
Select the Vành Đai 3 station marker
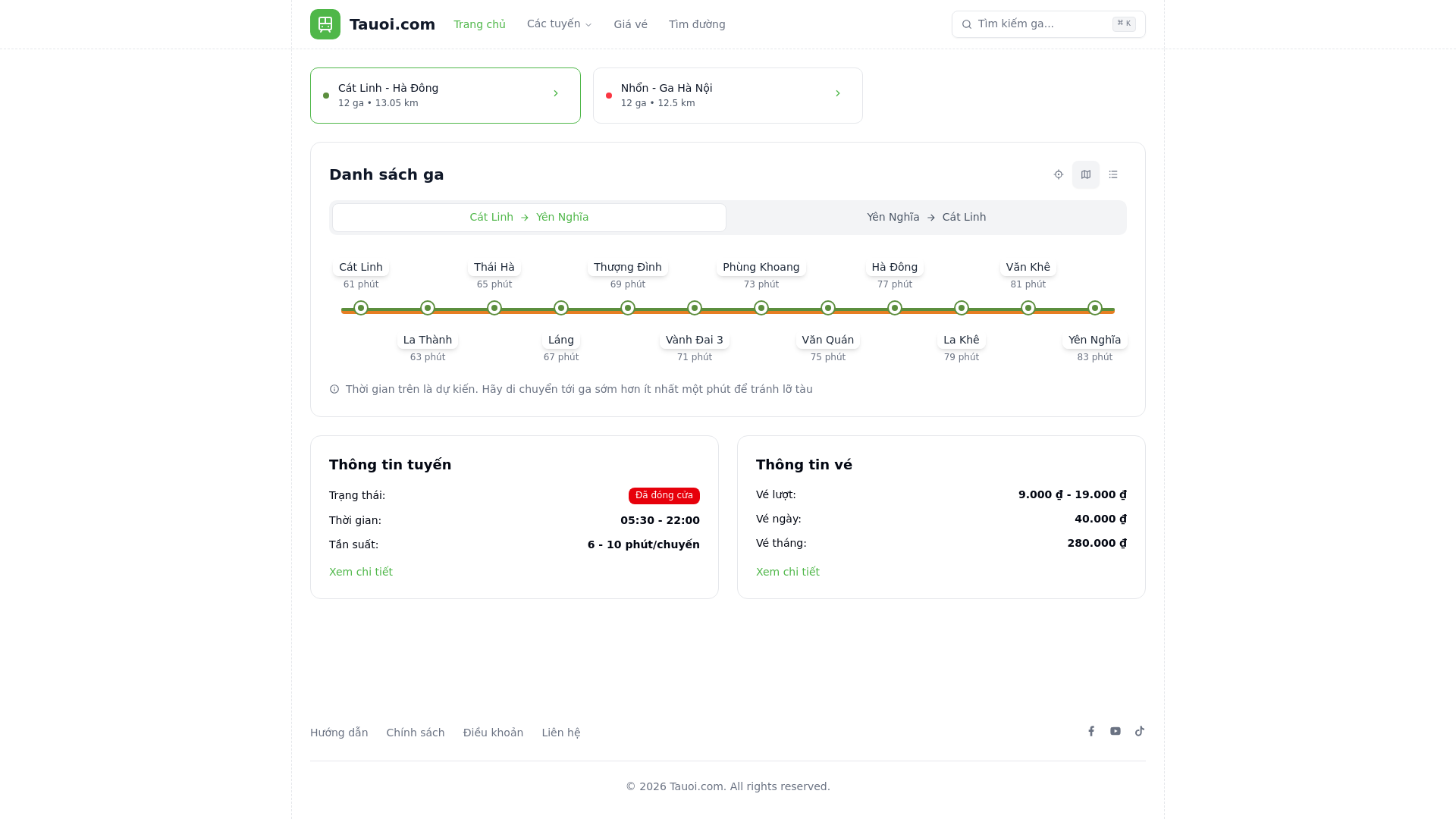[x=695, y=308]
